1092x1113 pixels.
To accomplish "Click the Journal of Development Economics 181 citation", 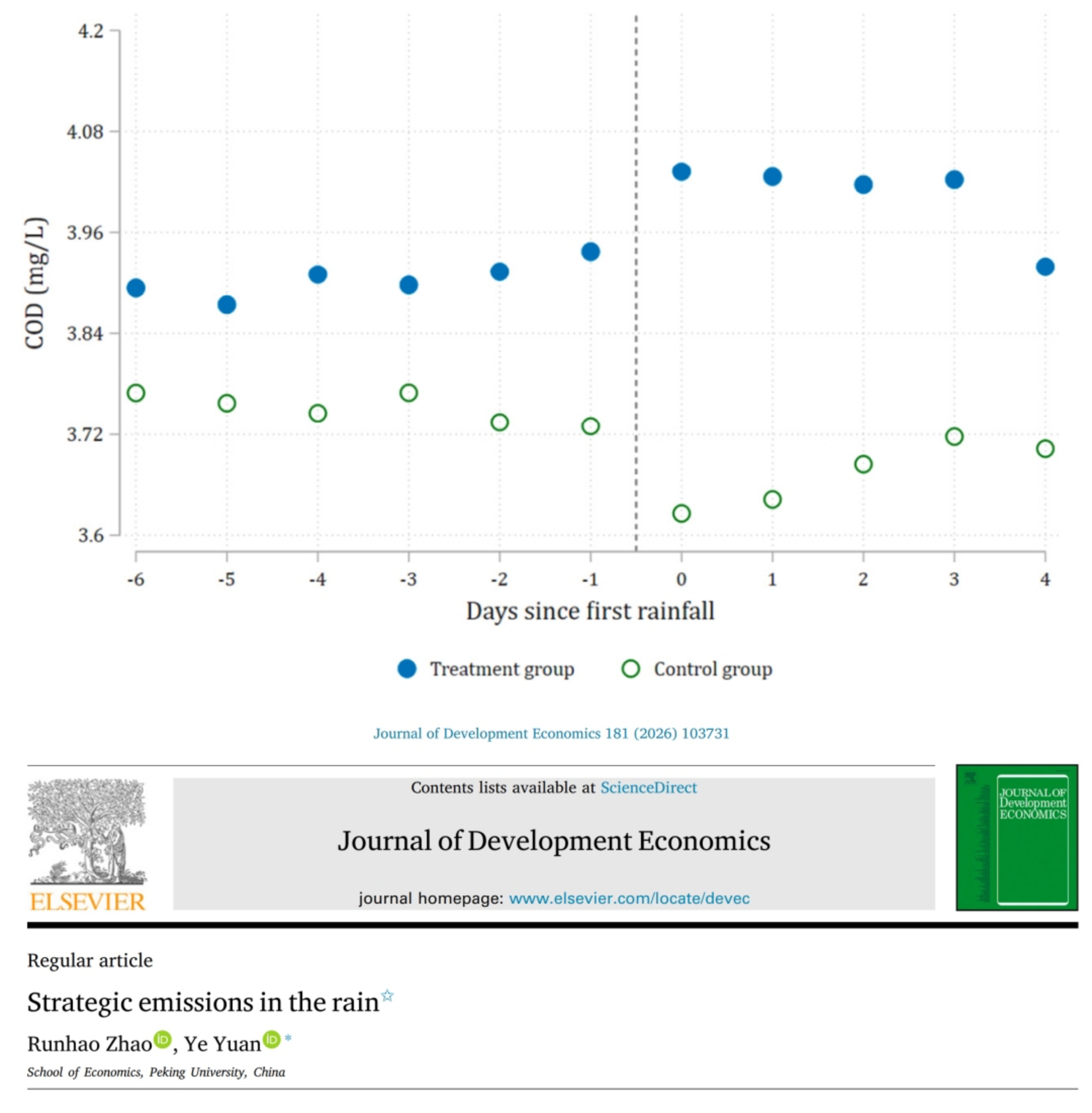I will coord(551,733).
